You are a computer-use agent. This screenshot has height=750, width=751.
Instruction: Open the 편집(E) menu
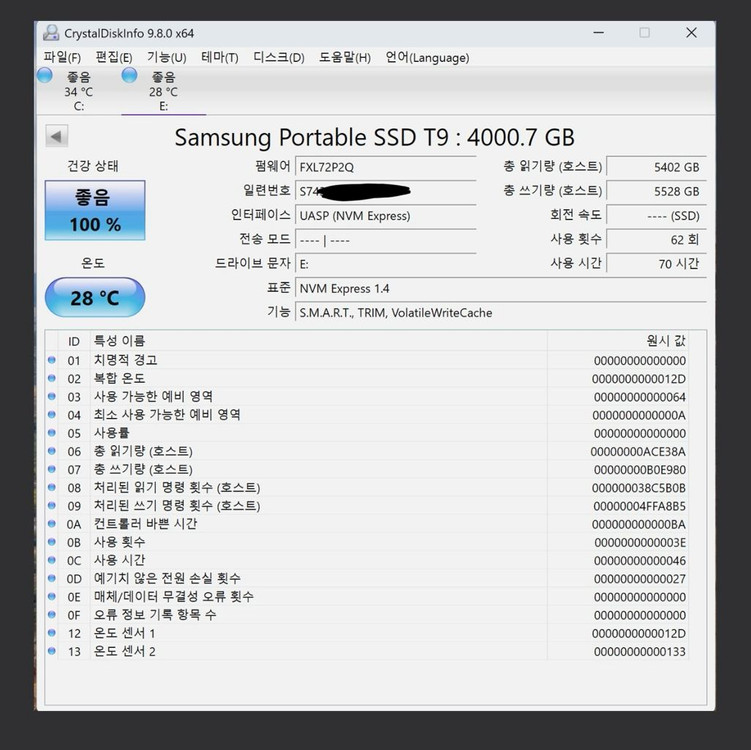114,57
